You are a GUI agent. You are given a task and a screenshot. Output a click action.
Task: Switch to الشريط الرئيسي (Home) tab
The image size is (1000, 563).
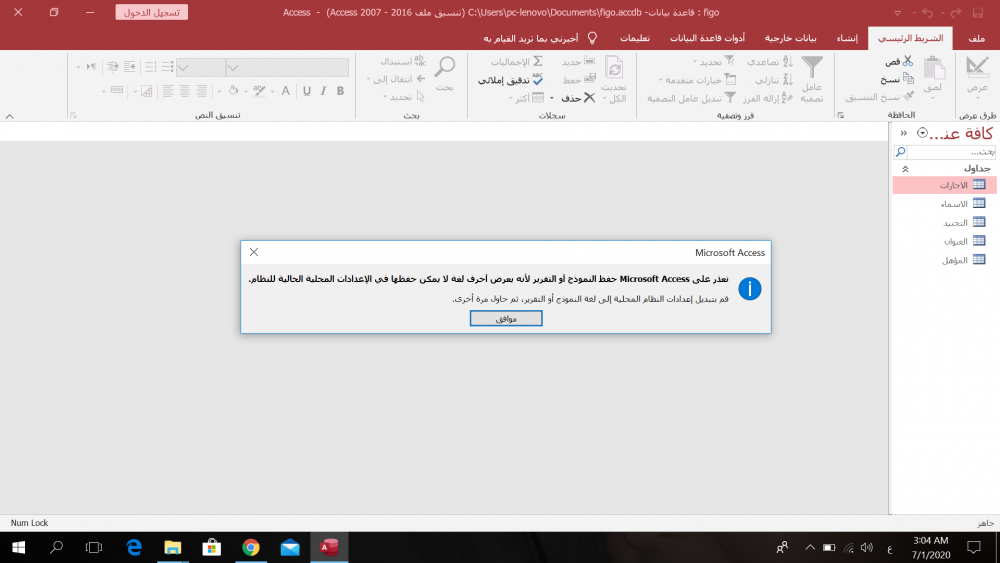[x=910, y=38]
